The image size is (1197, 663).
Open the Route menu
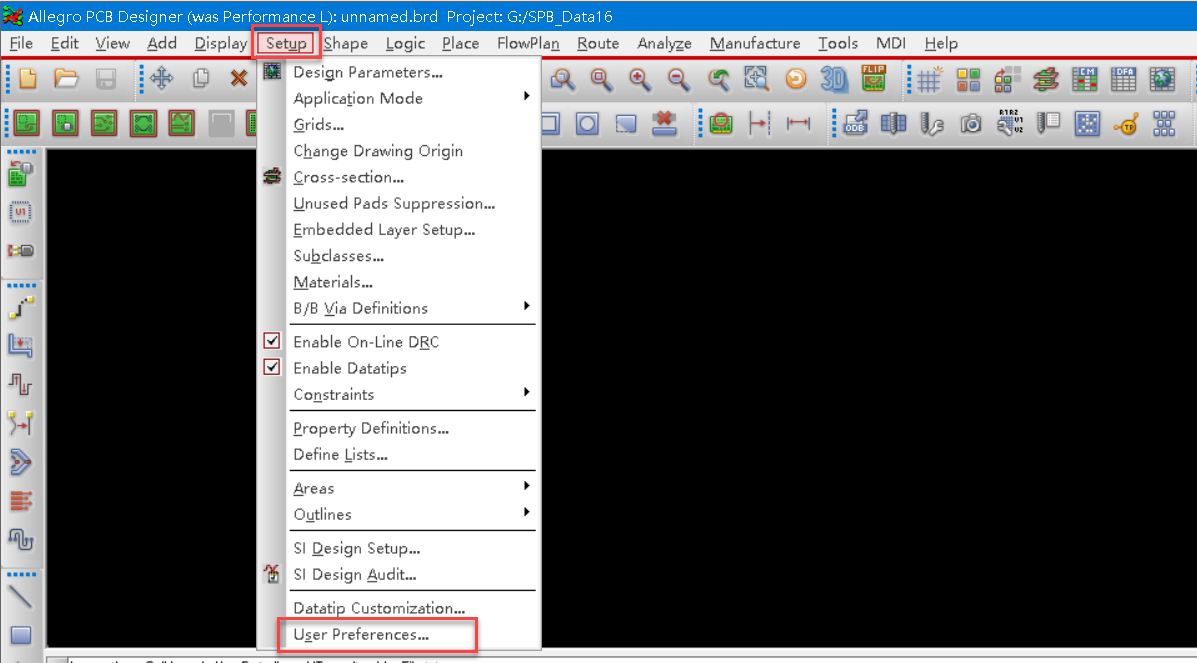(x=597, y=43)
